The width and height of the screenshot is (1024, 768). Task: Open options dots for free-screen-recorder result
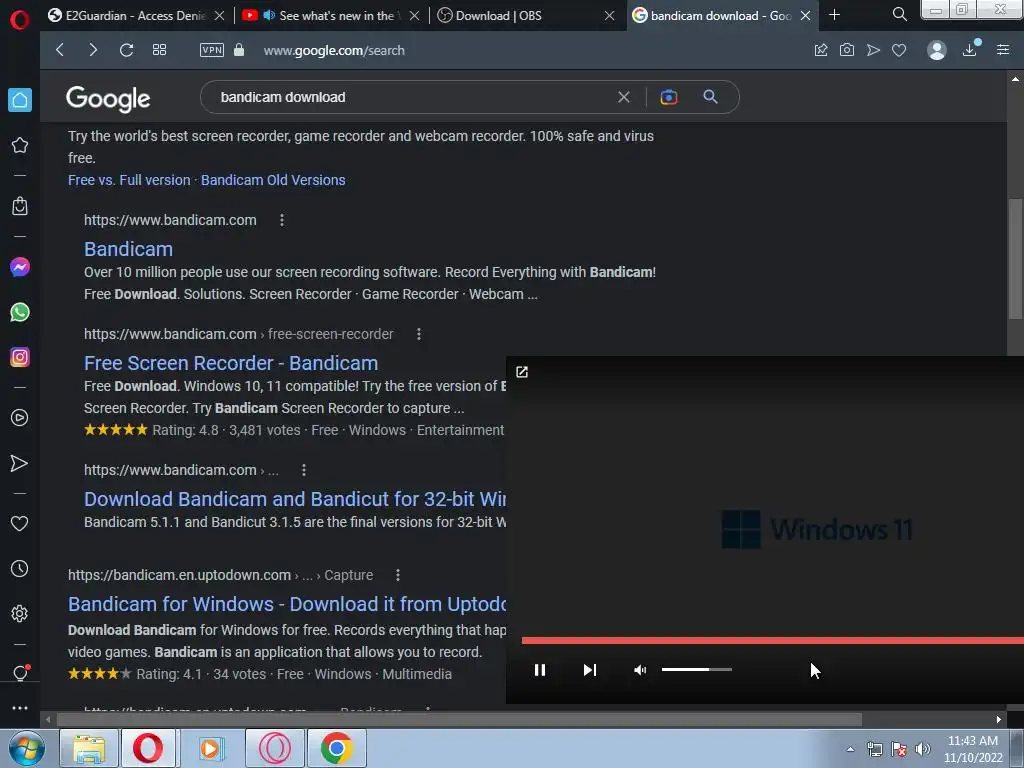click(x=419, y=334)
